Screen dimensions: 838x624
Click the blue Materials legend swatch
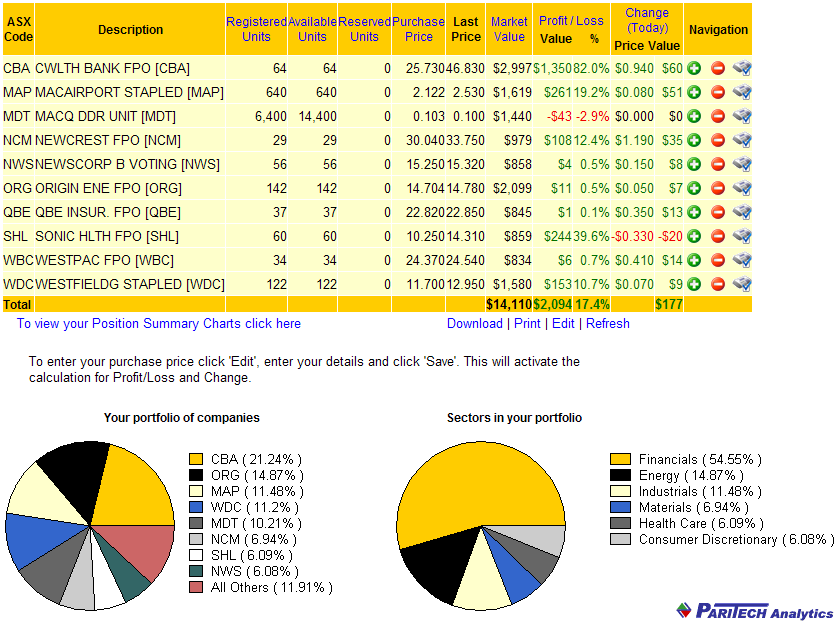pos(620,507)
